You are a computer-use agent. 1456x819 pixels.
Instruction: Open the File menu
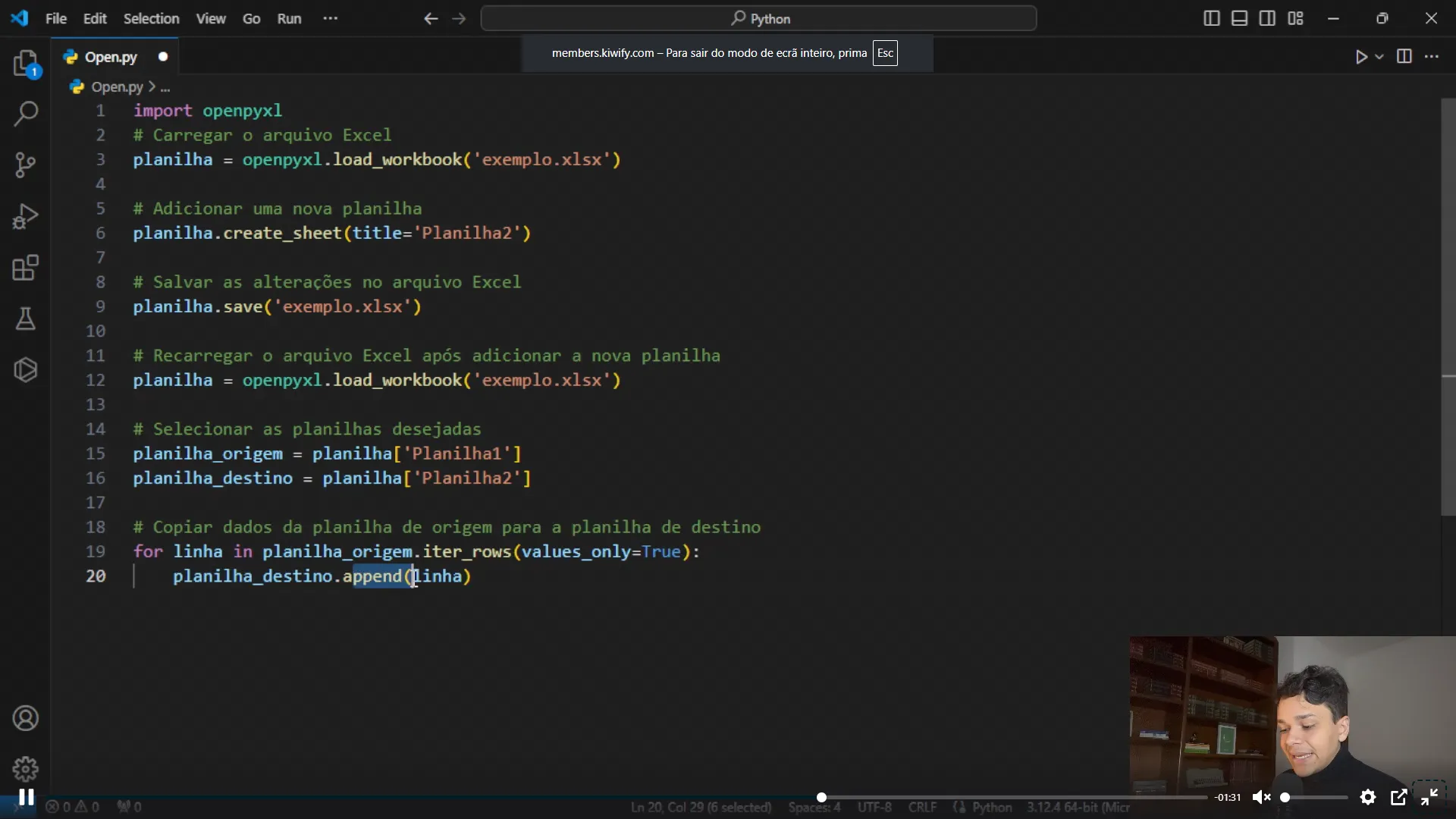(x=56, y=18)
